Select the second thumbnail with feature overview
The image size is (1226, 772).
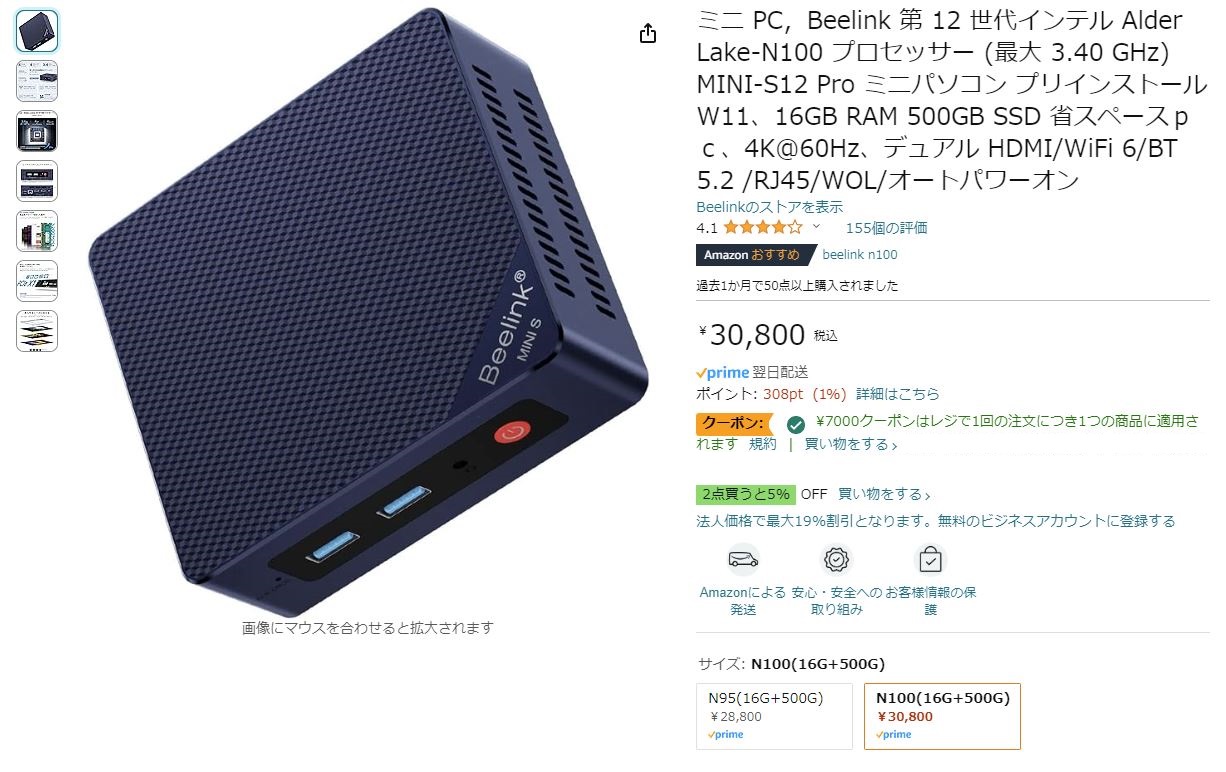pyautogui.click(x=37, y=81)
